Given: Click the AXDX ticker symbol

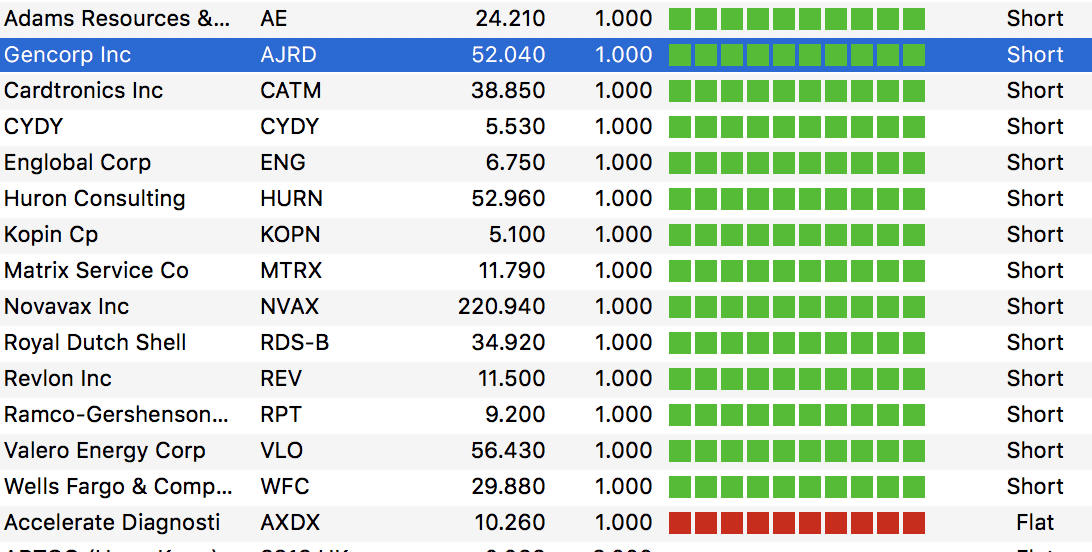Looking at the screenshot, I should [290, 523].
